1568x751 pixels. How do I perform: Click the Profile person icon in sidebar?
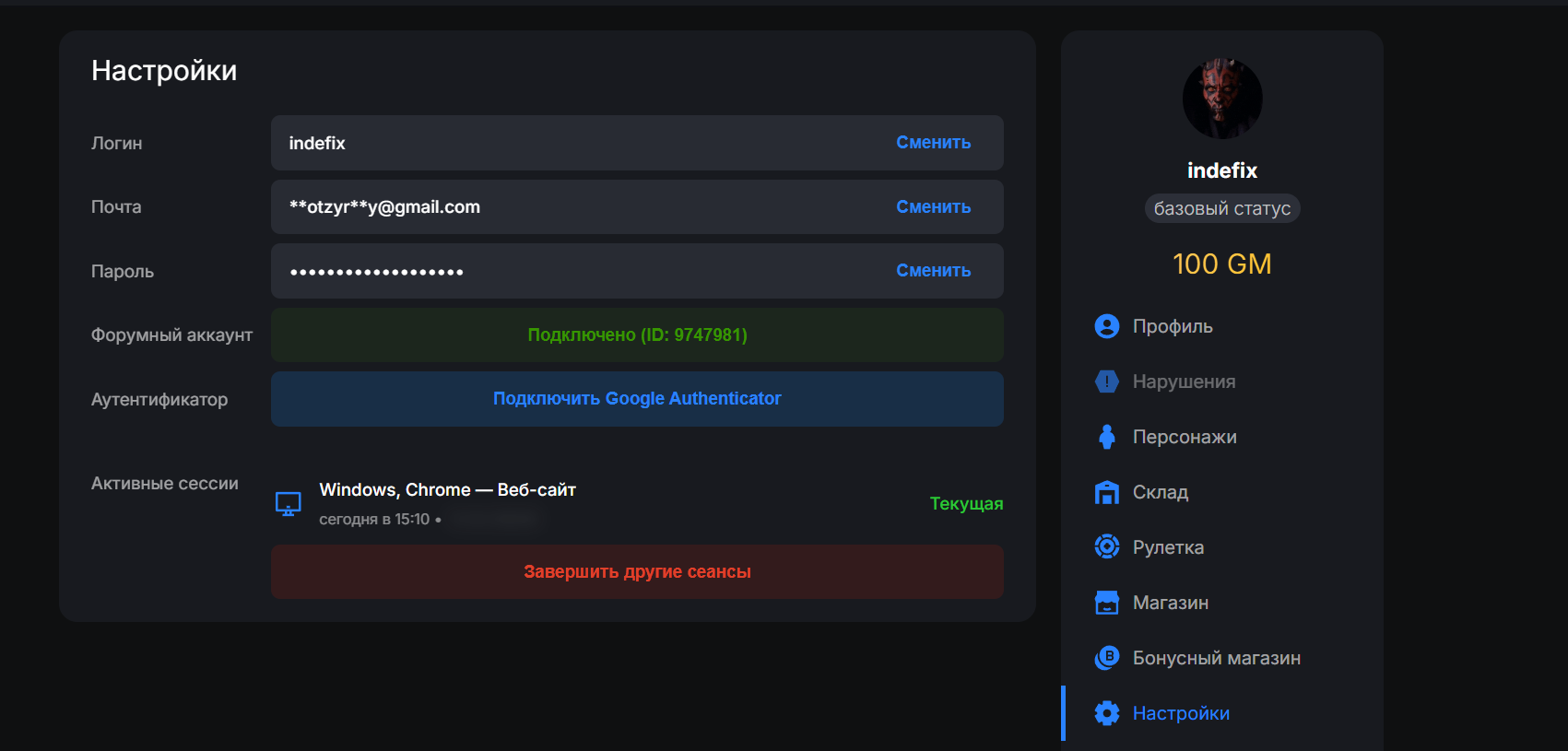click(x=1106, y=326)
